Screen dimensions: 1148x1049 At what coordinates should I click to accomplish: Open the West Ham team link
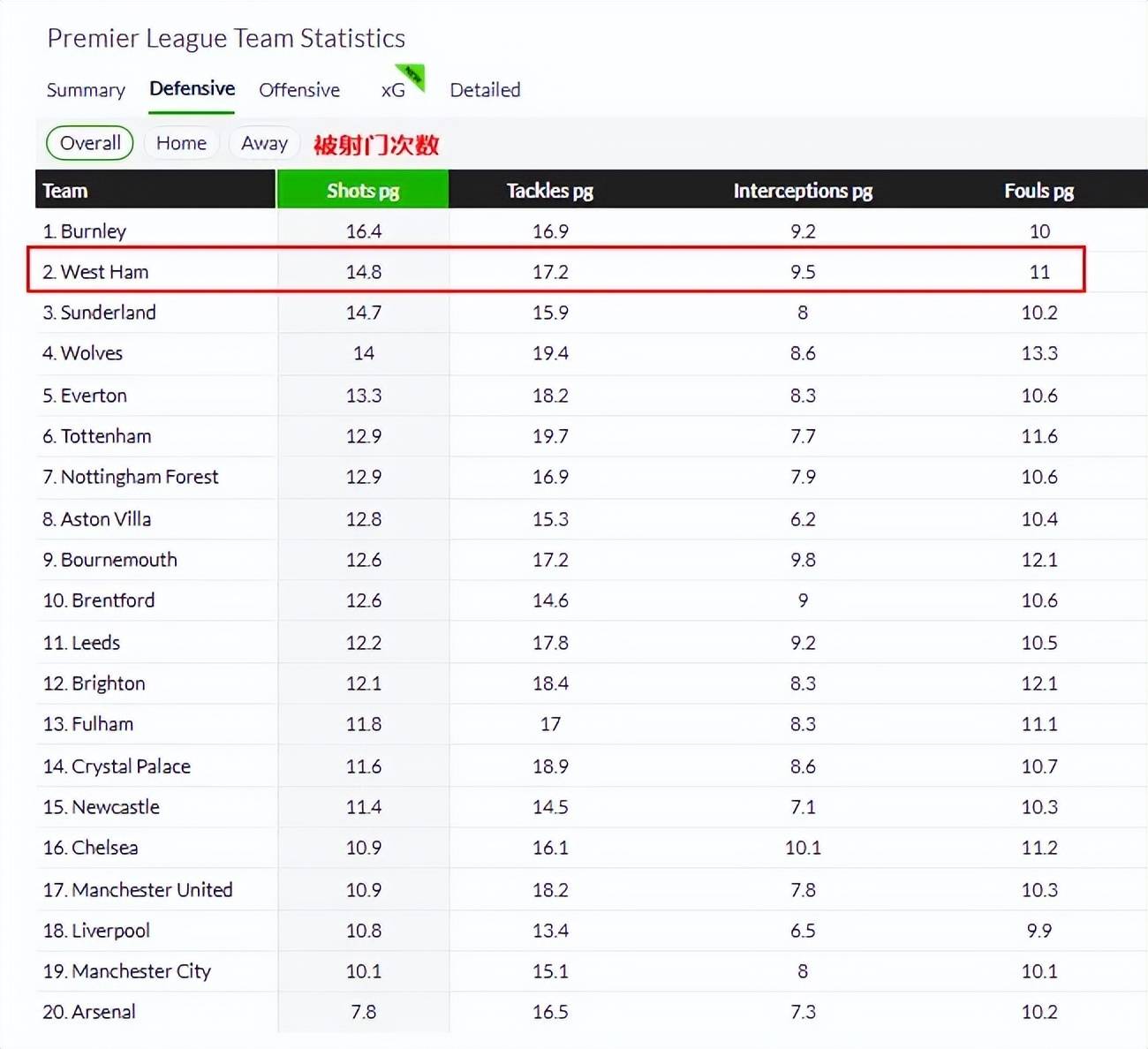104,272
